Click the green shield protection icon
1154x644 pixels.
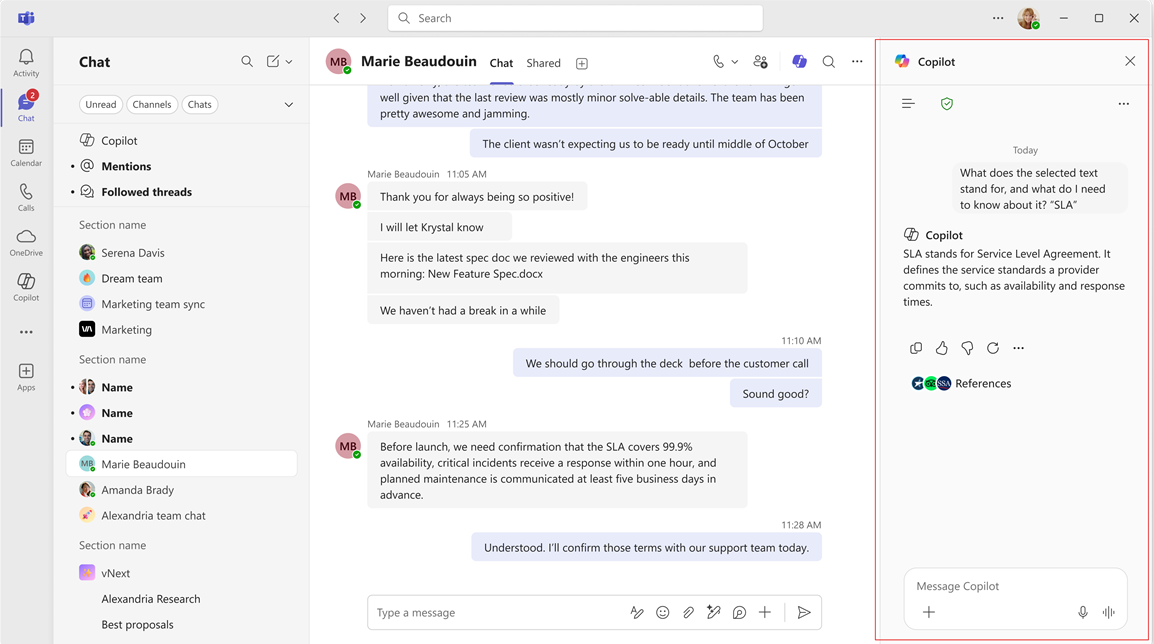(x=947, y=104)
